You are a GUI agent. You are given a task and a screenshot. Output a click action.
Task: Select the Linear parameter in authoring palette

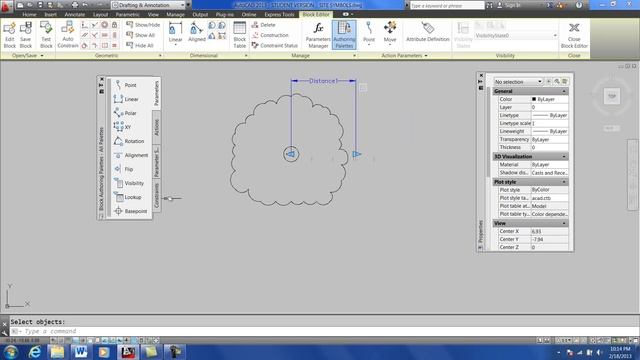[x=127, y=99]
